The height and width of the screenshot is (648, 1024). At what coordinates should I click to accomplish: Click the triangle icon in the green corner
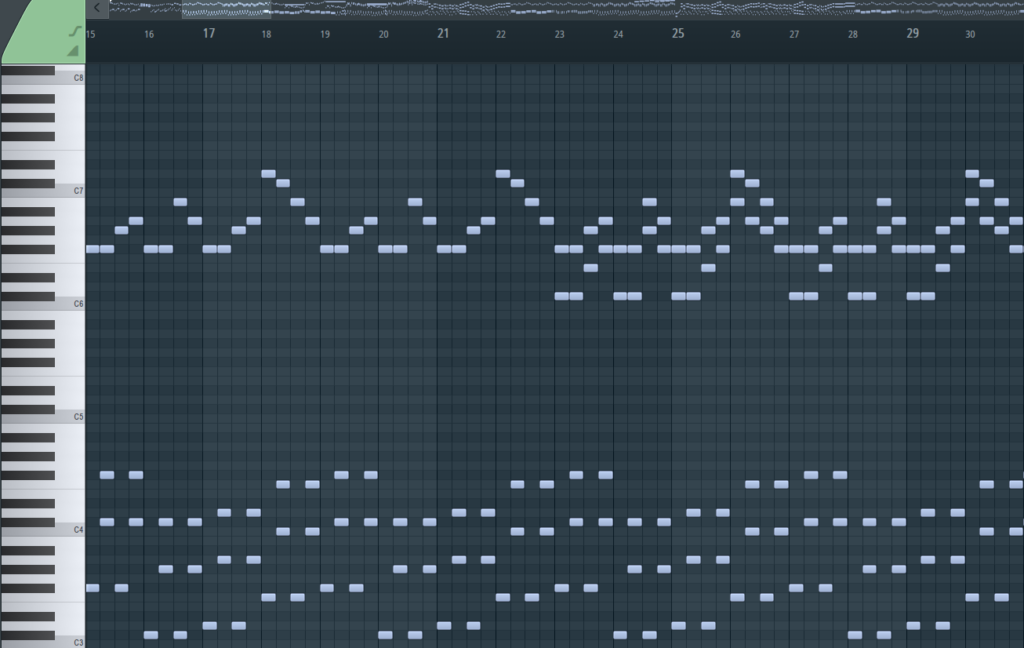tap(73, 50)
